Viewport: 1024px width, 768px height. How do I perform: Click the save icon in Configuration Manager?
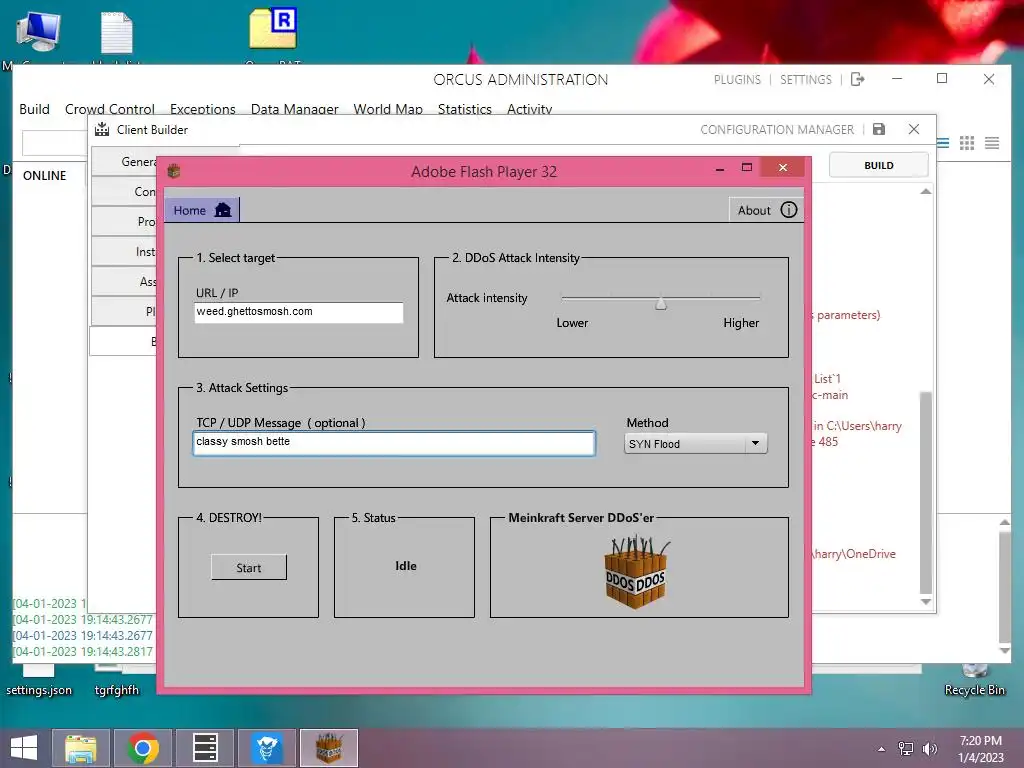click(879, 129)
